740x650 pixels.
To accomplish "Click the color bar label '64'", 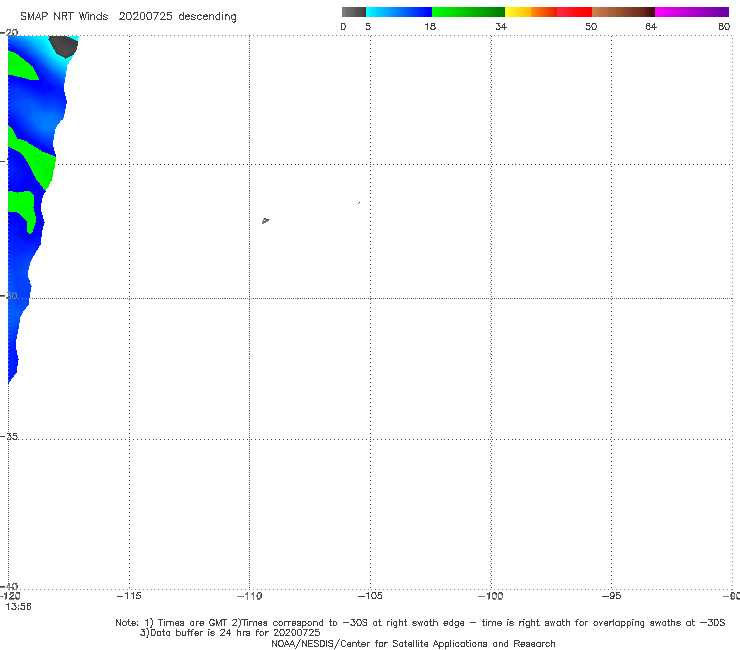I will click(x=651, y=26).
